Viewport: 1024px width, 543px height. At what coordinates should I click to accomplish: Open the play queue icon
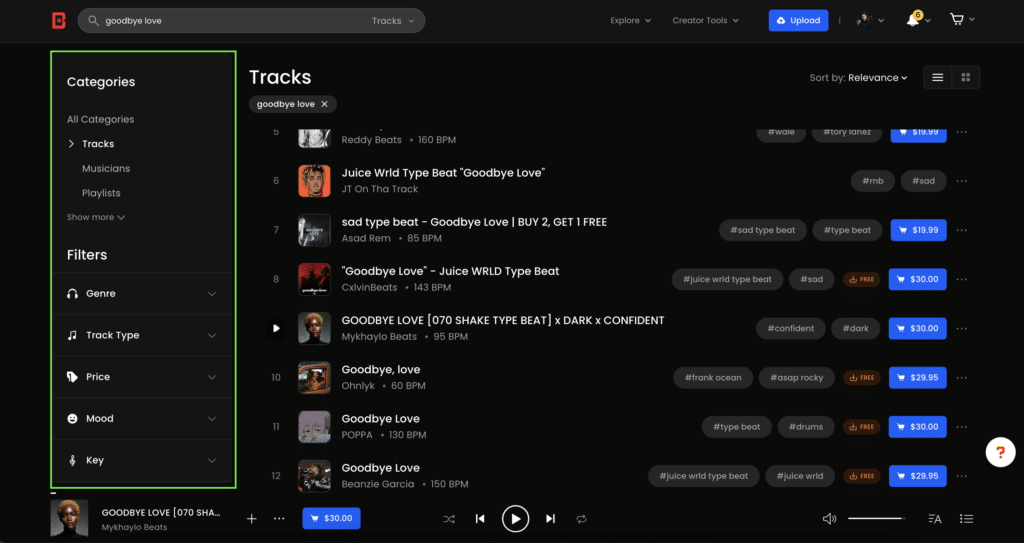pos(967,519)
